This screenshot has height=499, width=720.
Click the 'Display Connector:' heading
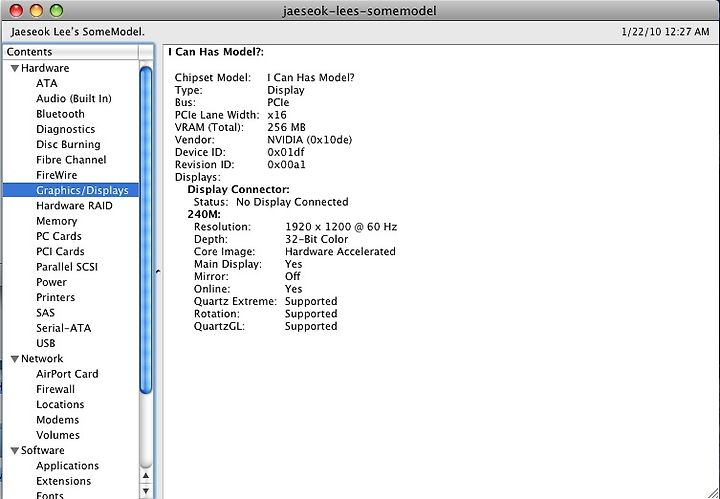pos(238,190)
